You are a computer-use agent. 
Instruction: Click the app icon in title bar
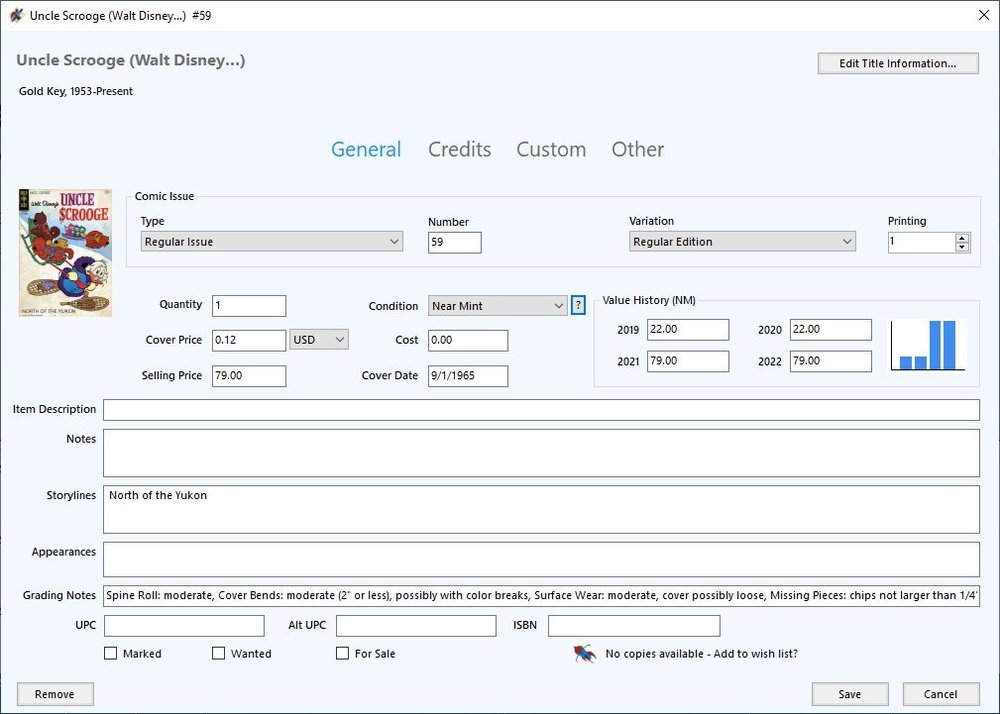coord(16,15)
